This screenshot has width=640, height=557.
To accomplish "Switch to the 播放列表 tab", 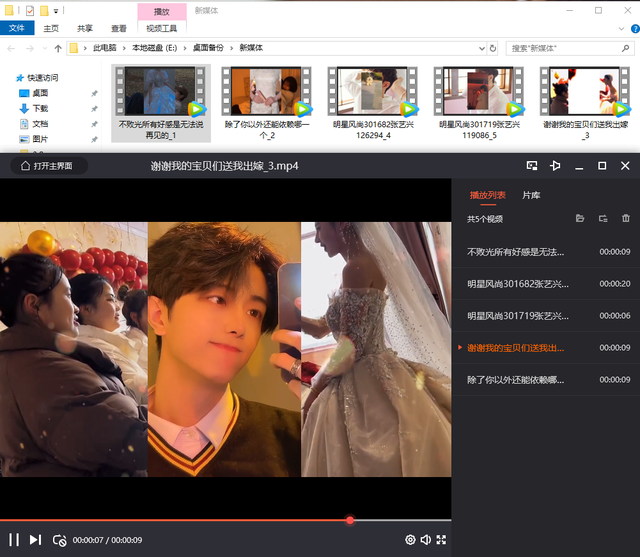I will (x=487, y=195).
